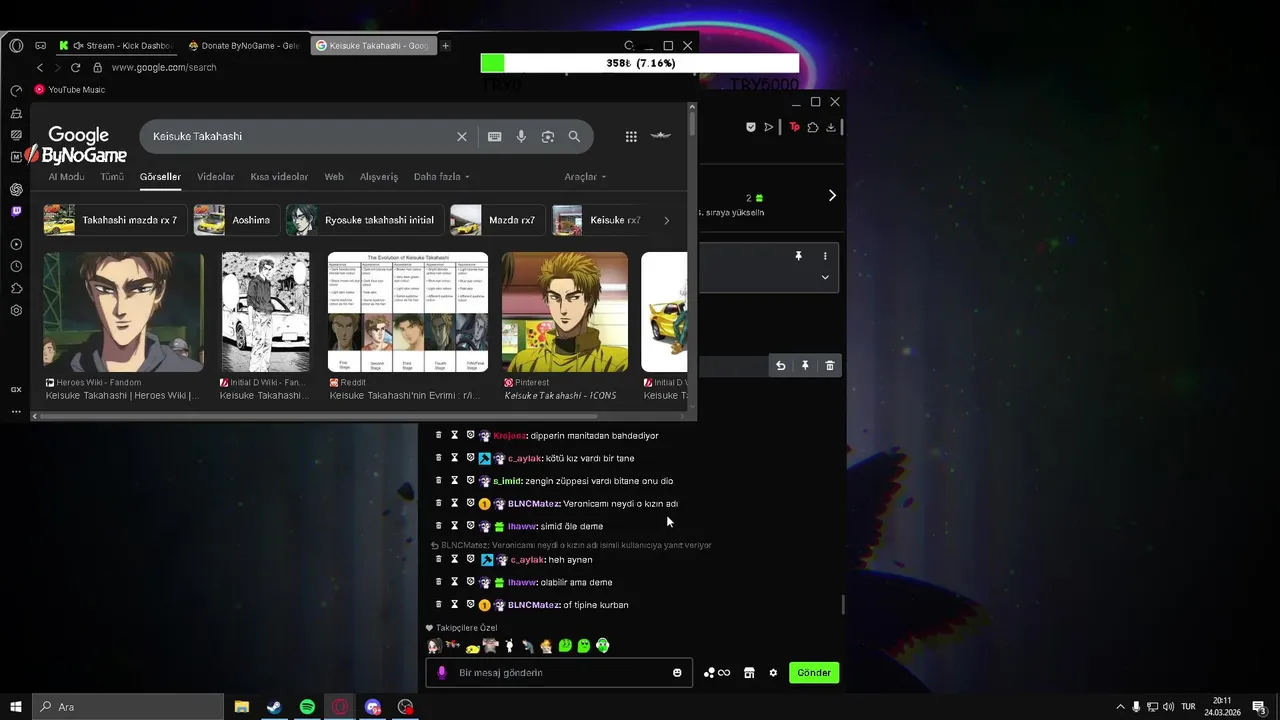Activate the purple microphone in chat

coord(442,673)
